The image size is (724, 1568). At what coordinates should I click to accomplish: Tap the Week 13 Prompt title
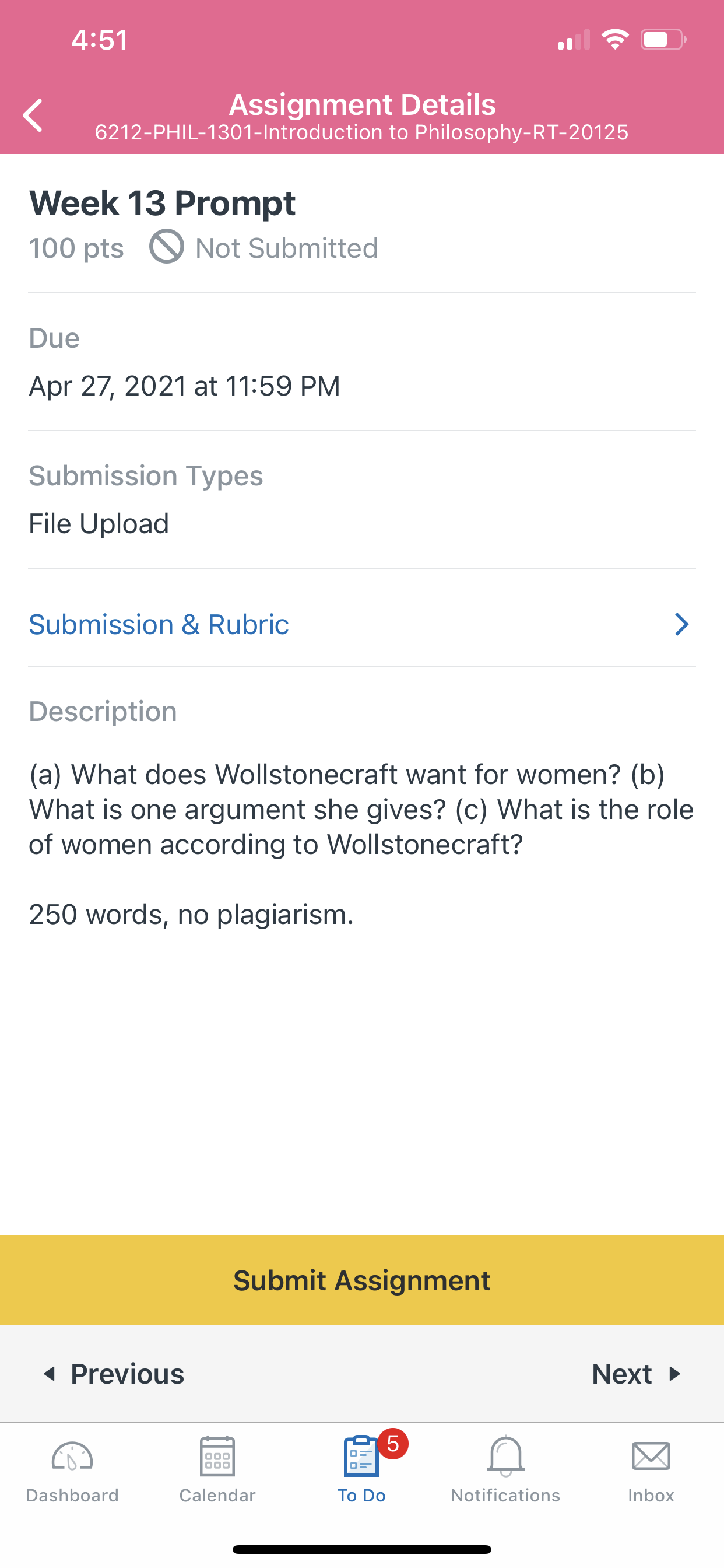(x=163, y=202)
